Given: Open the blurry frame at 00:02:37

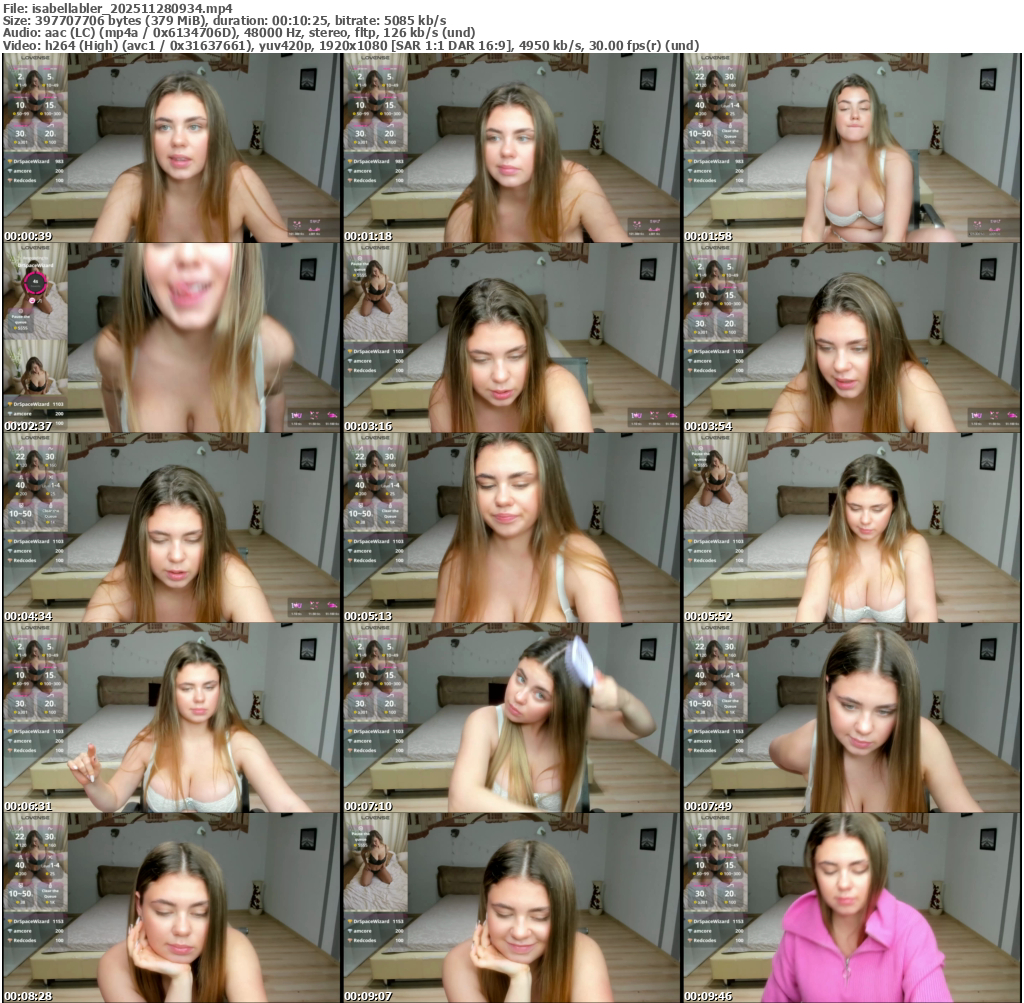Looking at the screenshot, I should point(172,338).
